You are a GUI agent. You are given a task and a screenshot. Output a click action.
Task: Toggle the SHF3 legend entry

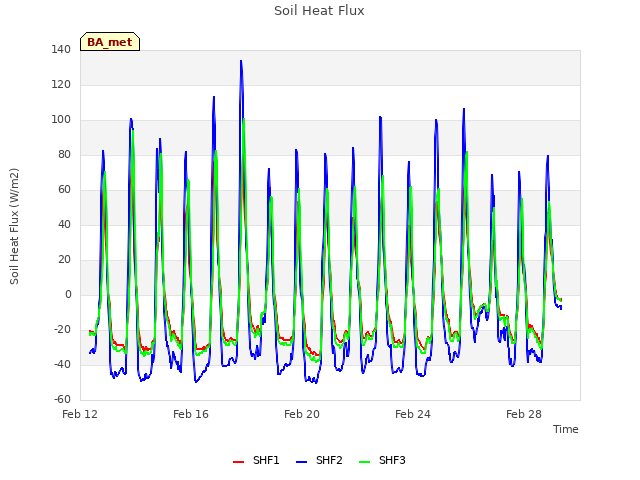click(x=382, y=460)
